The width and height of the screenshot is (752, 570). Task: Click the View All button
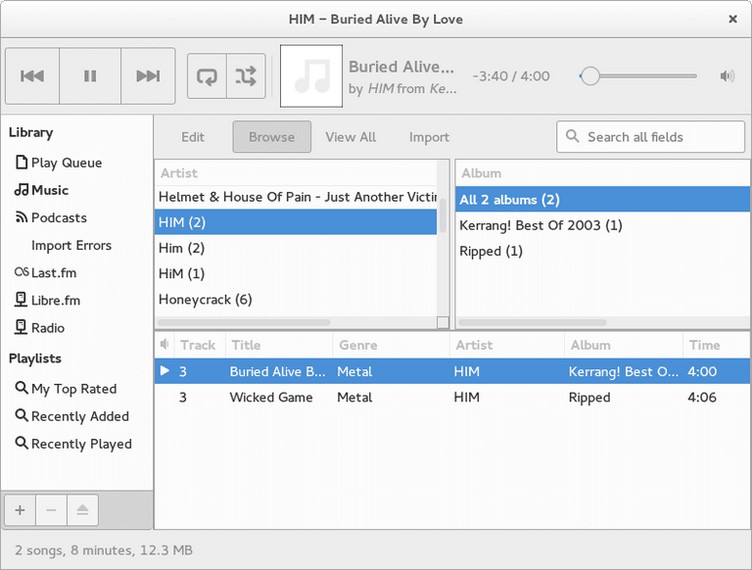(x=351, y=137)
